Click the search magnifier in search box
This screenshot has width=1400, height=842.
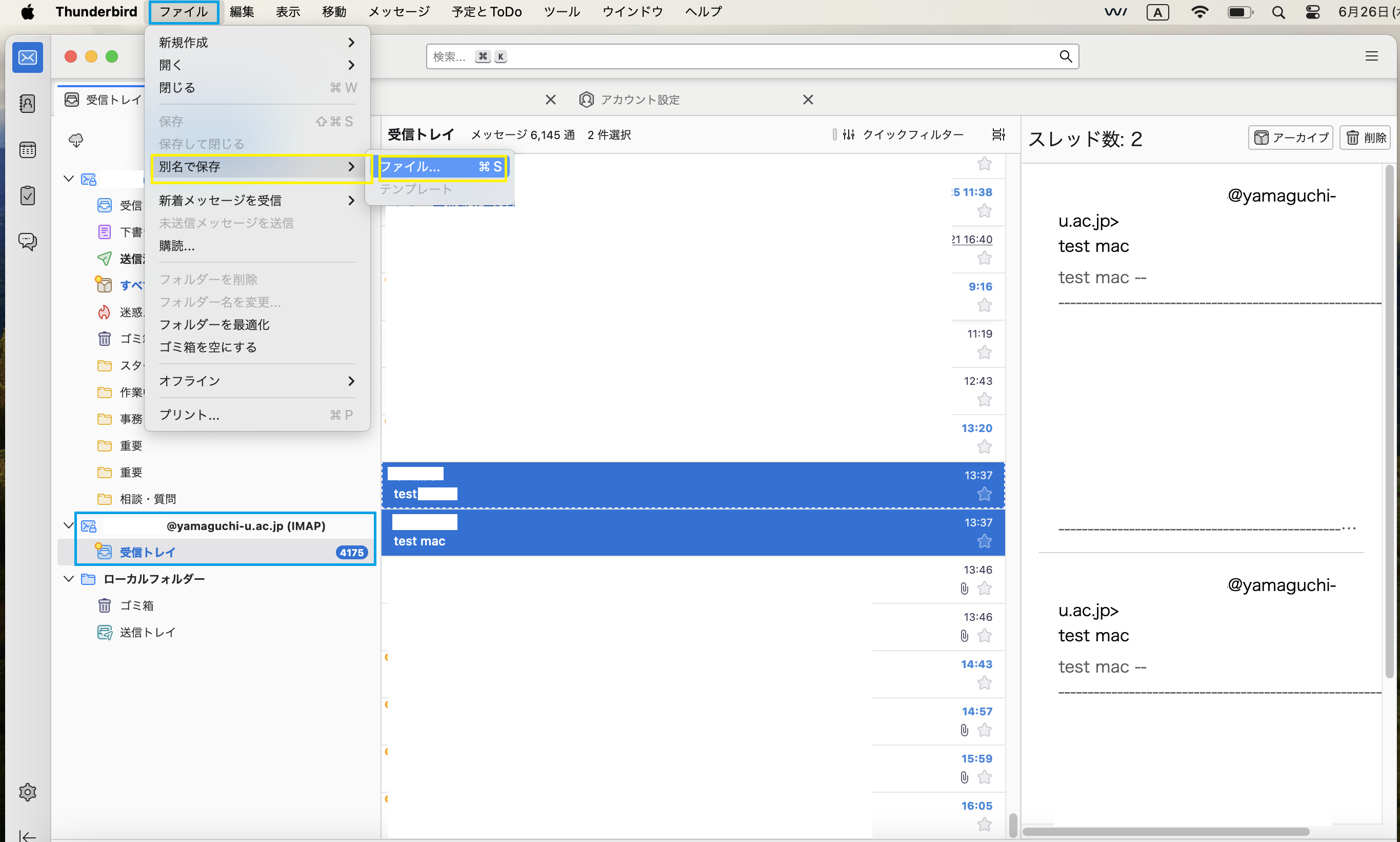pos(1066,56)
